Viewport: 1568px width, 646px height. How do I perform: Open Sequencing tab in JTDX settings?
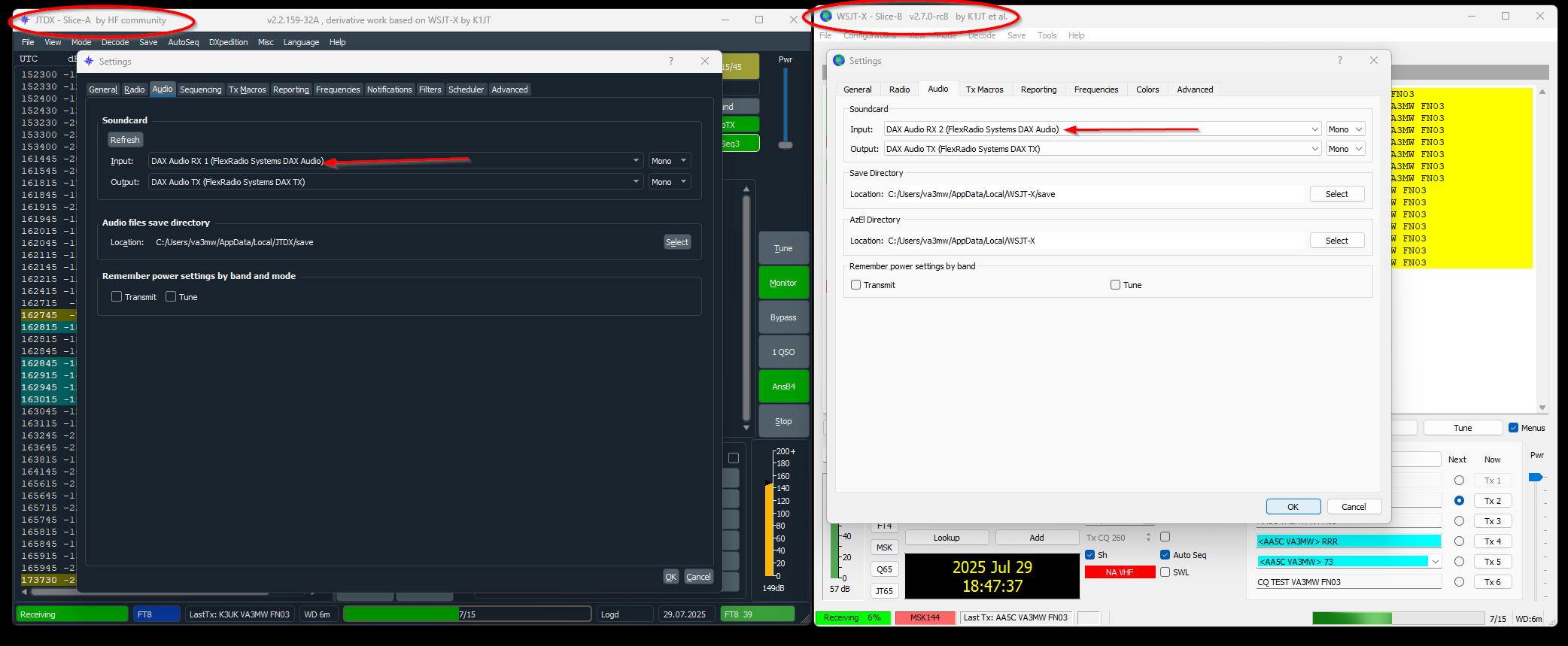tap(201, 89)
